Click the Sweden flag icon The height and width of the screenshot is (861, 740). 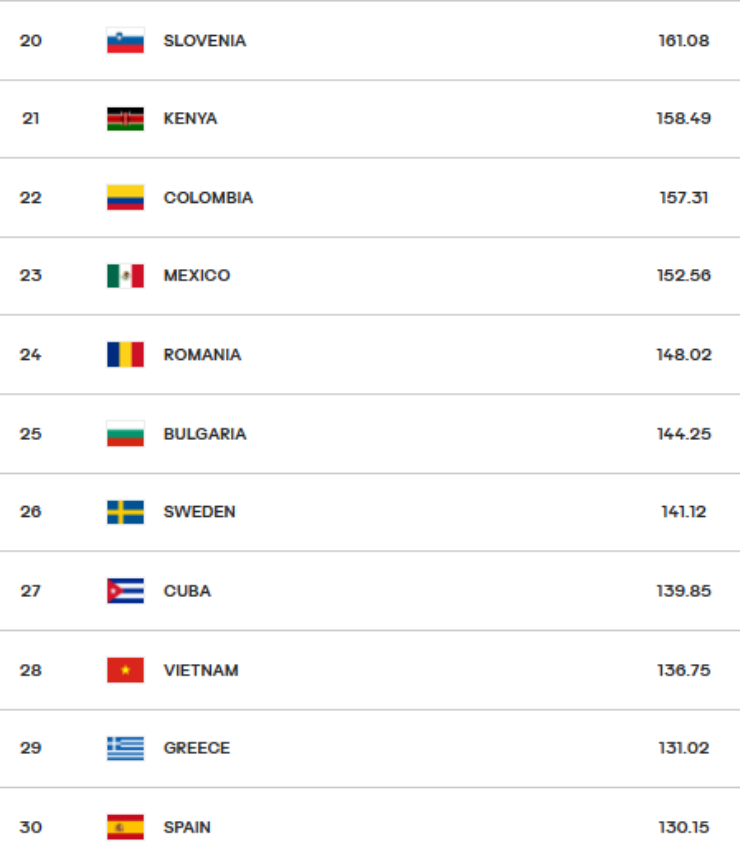pos(125,512)
